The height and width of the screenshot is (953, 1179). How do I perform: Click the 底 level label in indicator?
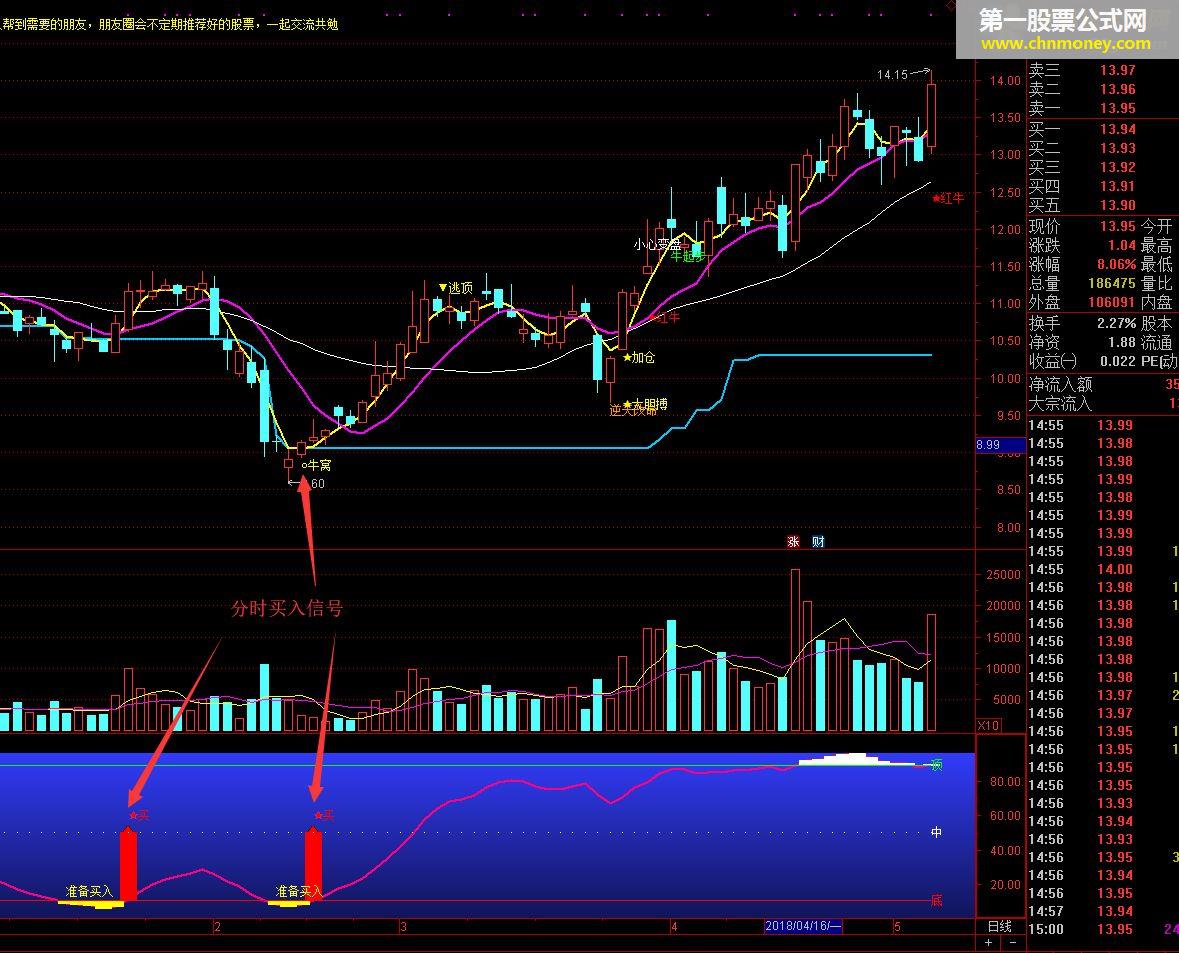click(937, 900)
